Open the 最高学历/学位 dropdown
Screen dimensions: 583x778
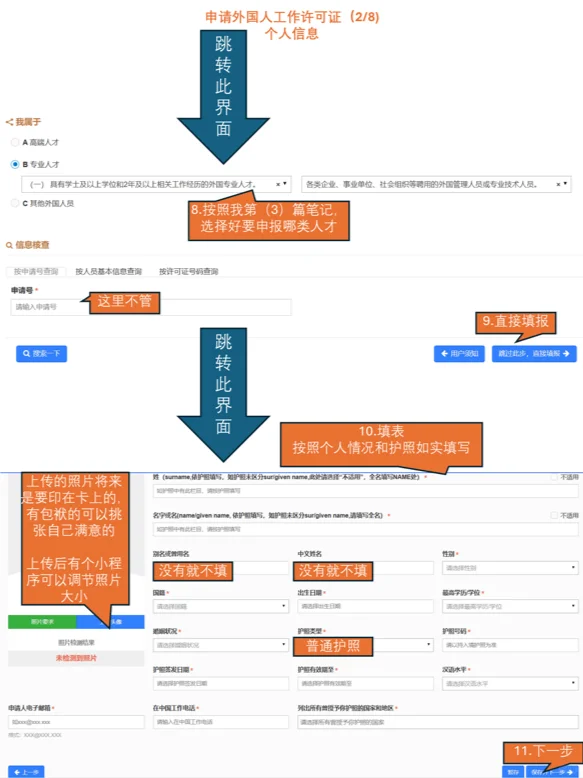click(x=510, y=606)
